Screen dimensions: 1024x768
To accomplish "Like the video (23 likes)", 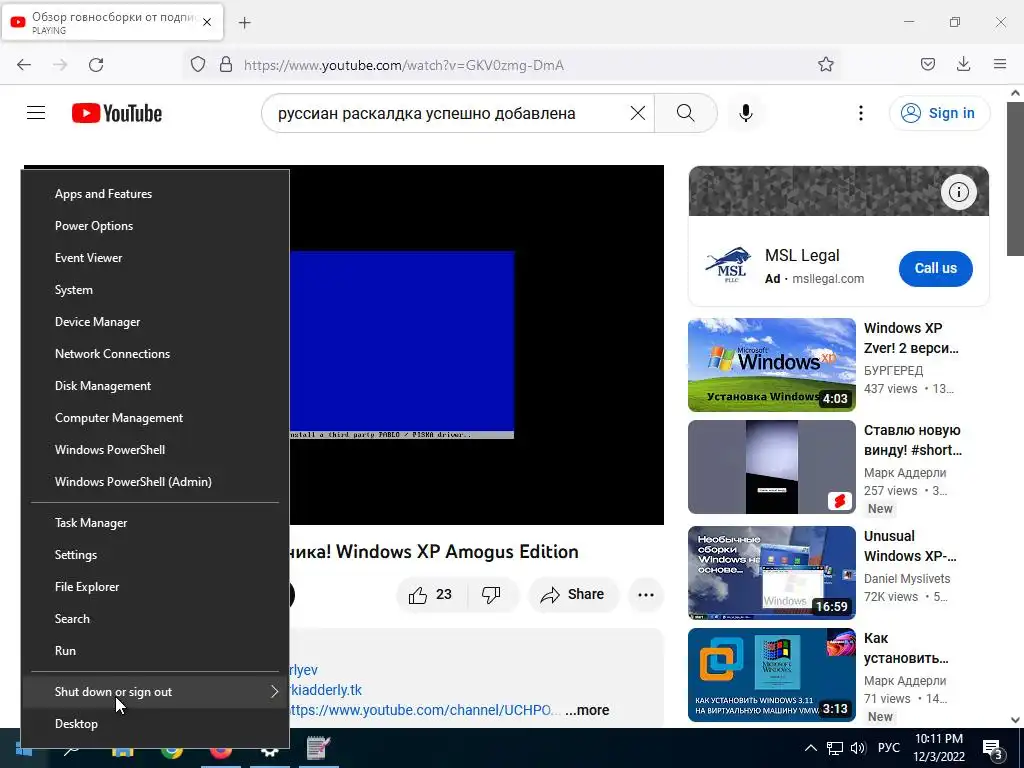I will tap(431, 594).
